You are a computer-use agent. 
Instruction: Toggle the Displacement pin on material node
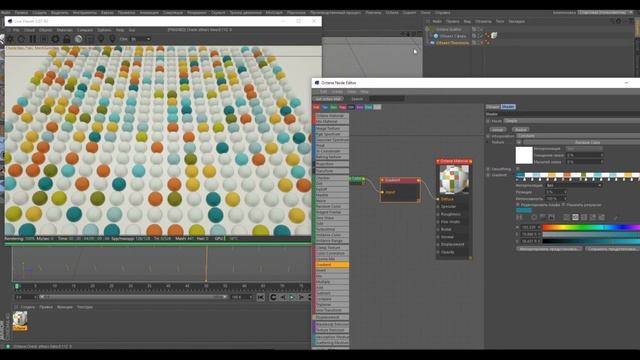438,244
